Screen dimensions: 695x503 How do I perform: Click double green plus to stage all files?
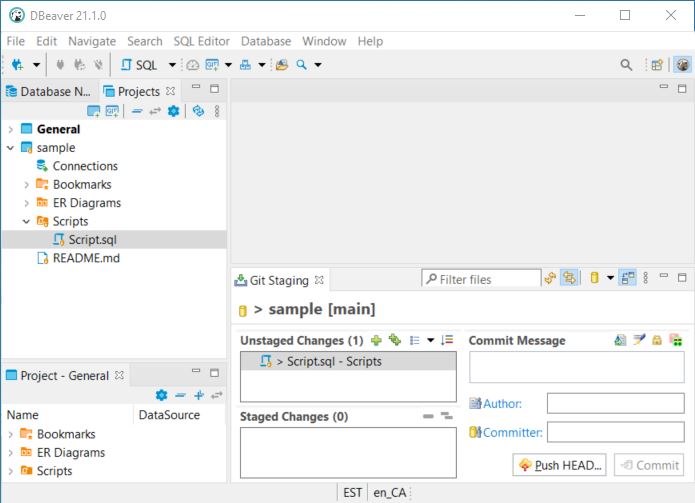394,340
